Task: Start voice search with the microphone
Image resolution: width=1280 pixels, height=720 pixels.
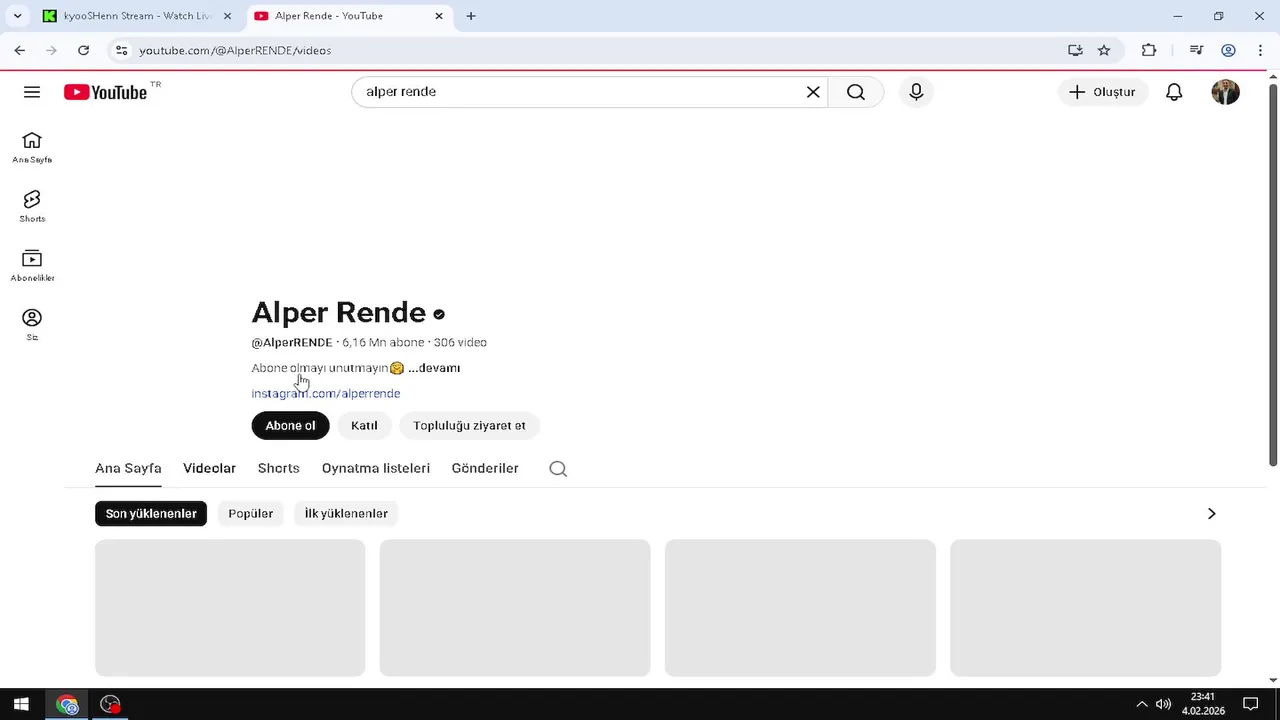Action: coord(916,92)
